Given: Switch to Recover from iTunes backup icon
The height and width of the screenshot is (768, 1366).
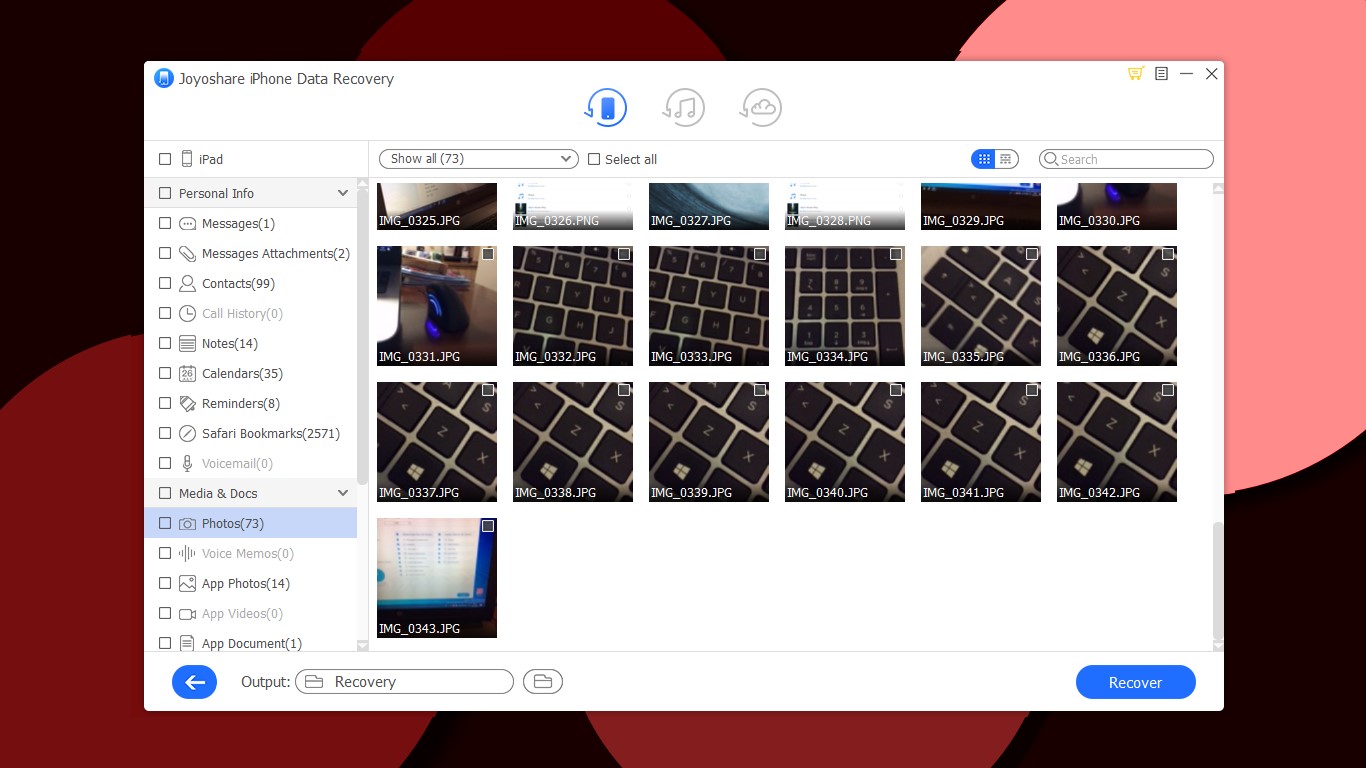Looking at the screenshot, I should coord(684,107).
